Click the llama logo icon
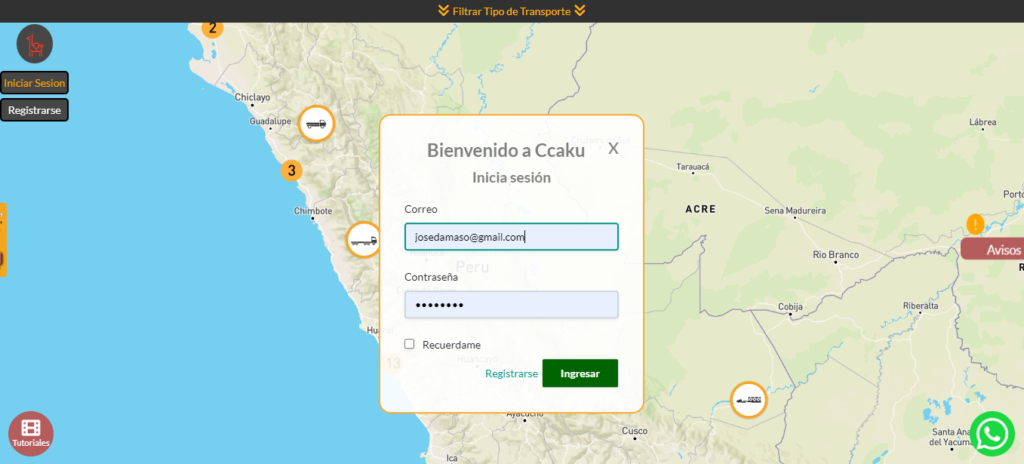This screenshot has width=1024, height=464. (35, 44)
